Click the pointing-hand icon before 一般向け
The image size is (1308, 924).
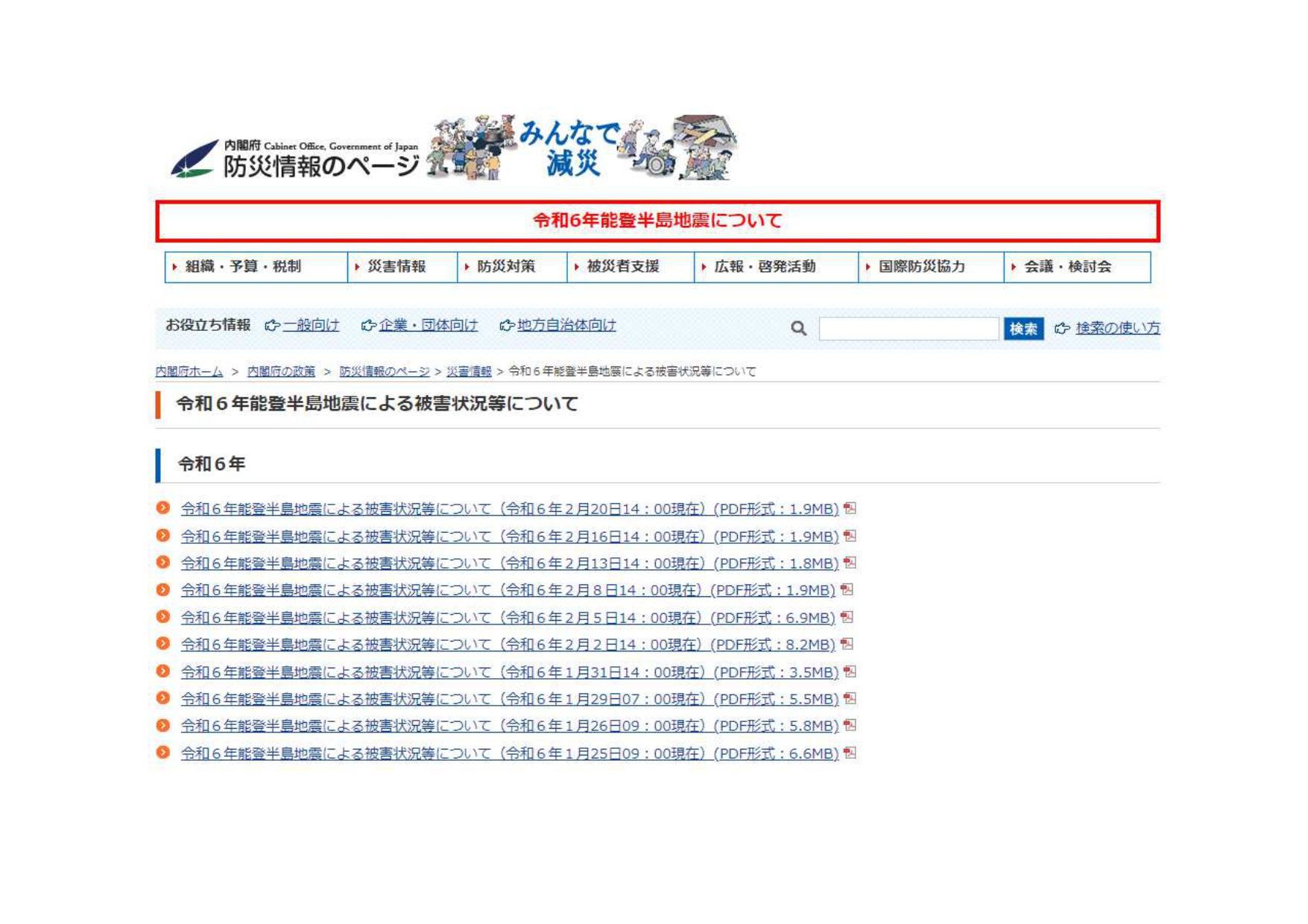[273, 326]
